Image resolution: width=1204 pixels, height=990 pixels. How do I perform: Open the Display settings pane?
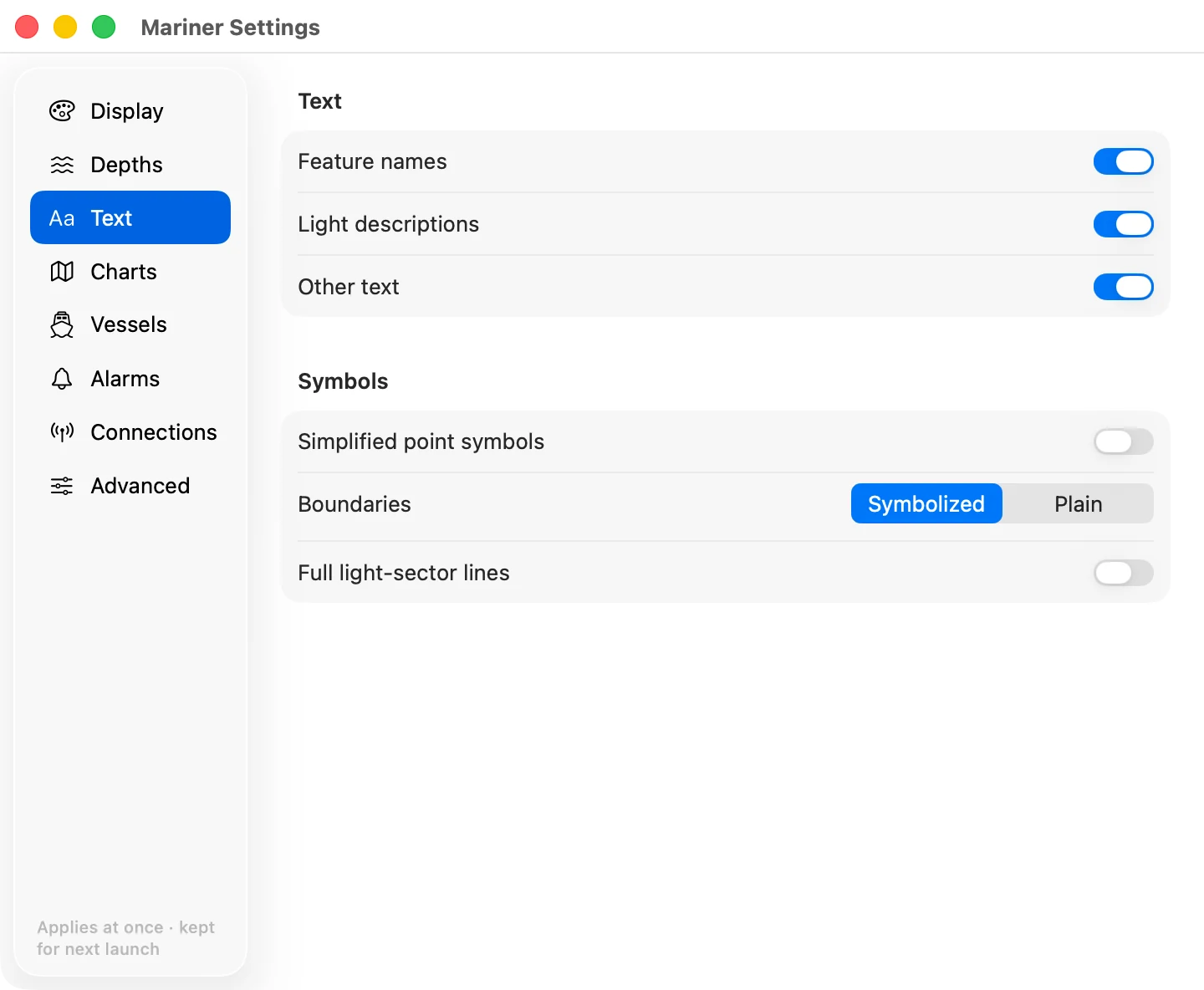(x=130, y=111)
